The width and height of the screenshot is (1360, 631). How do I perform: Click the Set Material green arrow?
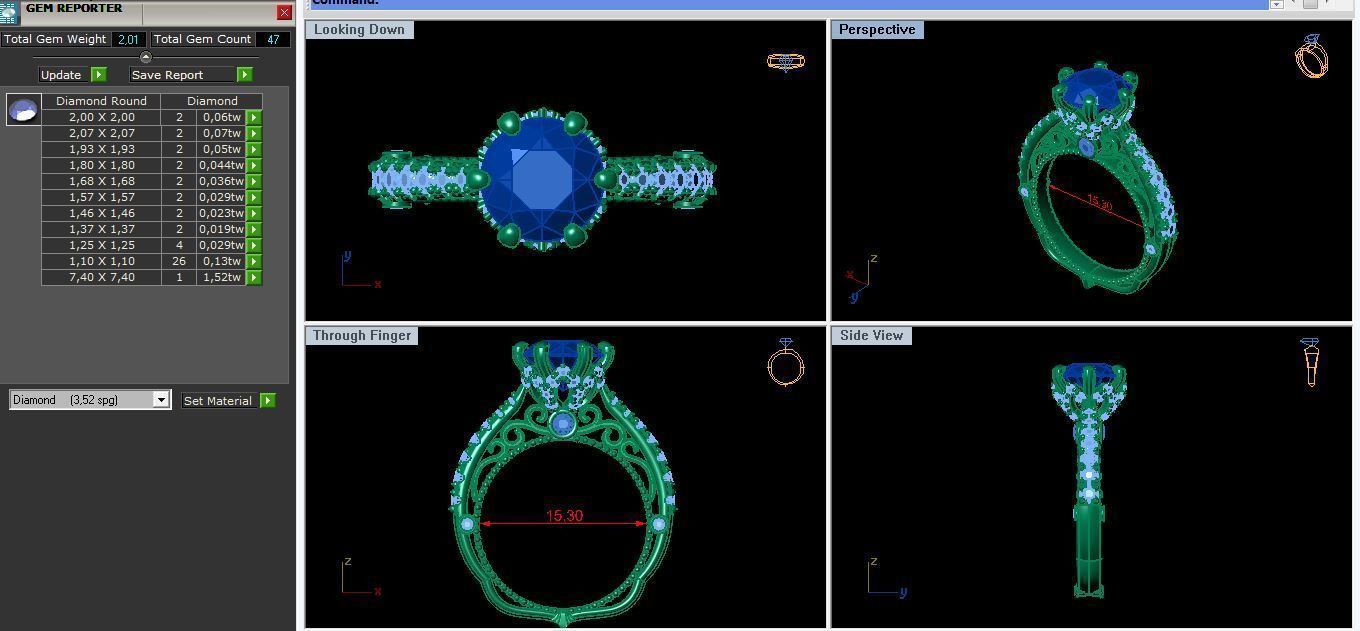[x=267, y=401]
